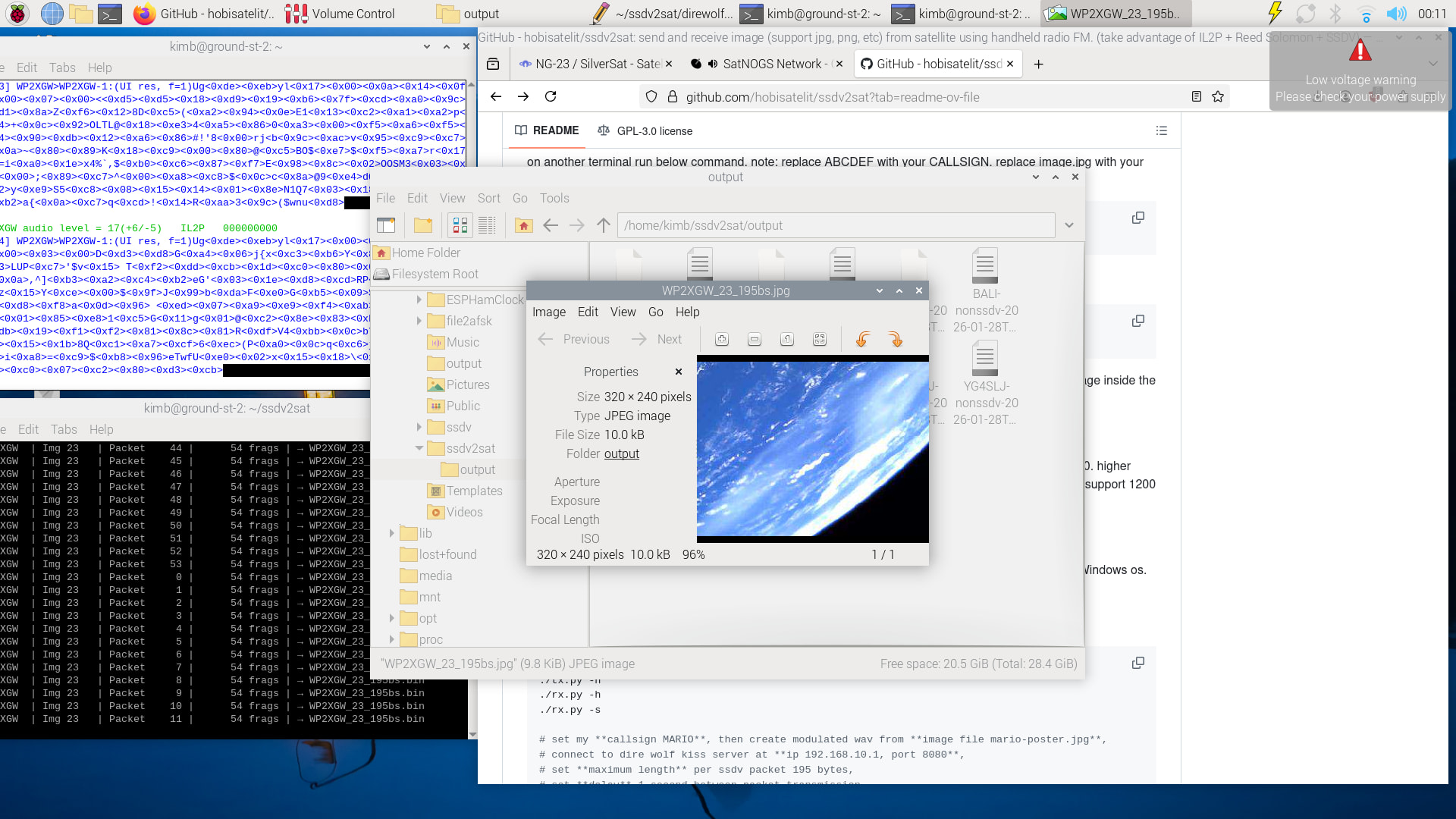Image resolution: width=1456 pixels, height=819 pixels.
Task: Click the create new folder icon
Action: [423, 225]
